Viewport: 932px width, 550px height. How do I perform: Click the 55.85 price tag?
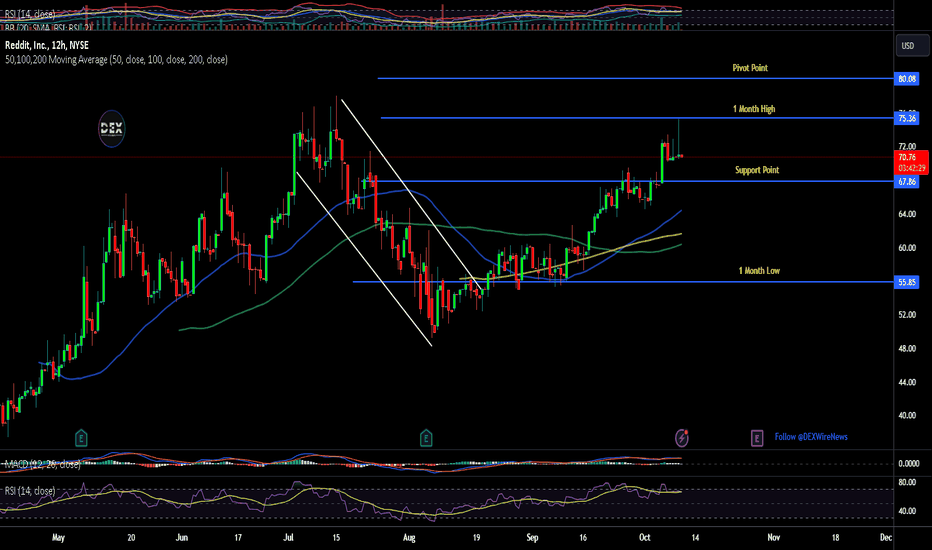click(x=906, y=282)
